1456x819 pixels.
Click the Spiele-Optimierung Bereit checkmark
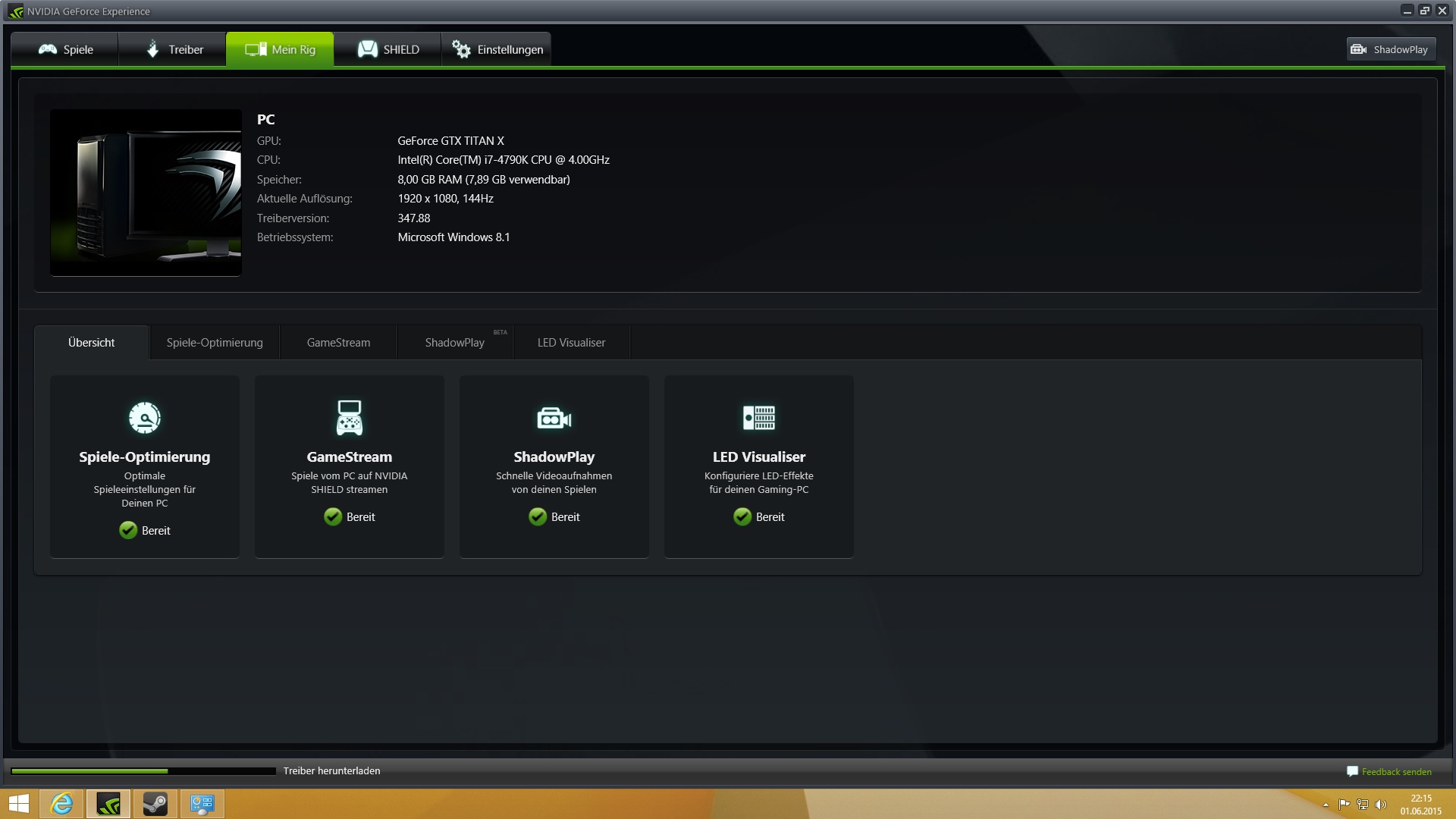pos(128,530)
